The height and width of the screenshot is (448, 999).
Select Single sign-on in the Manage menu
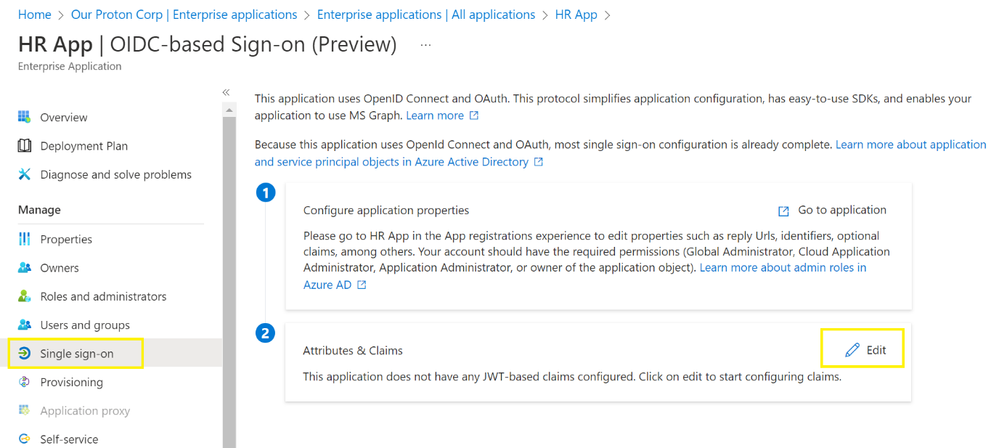point(76,353)
